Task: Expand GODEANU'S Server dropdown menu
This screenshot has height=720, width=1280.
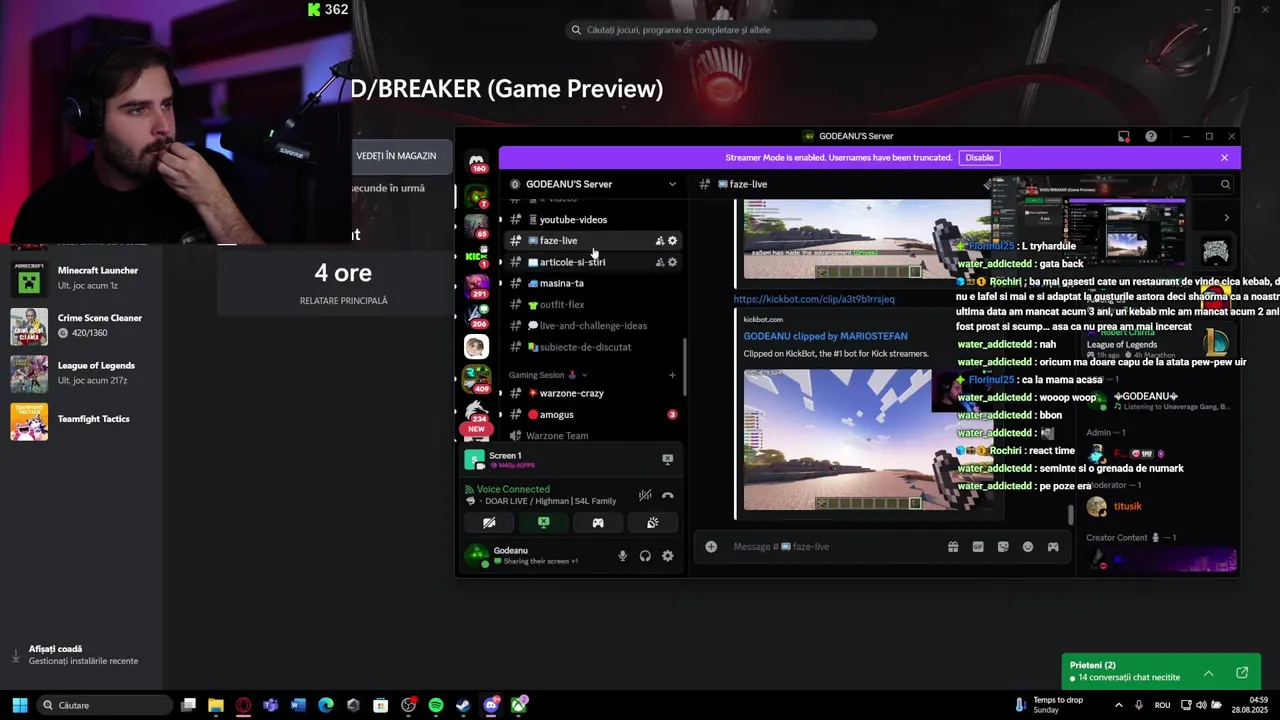Action: tap(672, 184)
